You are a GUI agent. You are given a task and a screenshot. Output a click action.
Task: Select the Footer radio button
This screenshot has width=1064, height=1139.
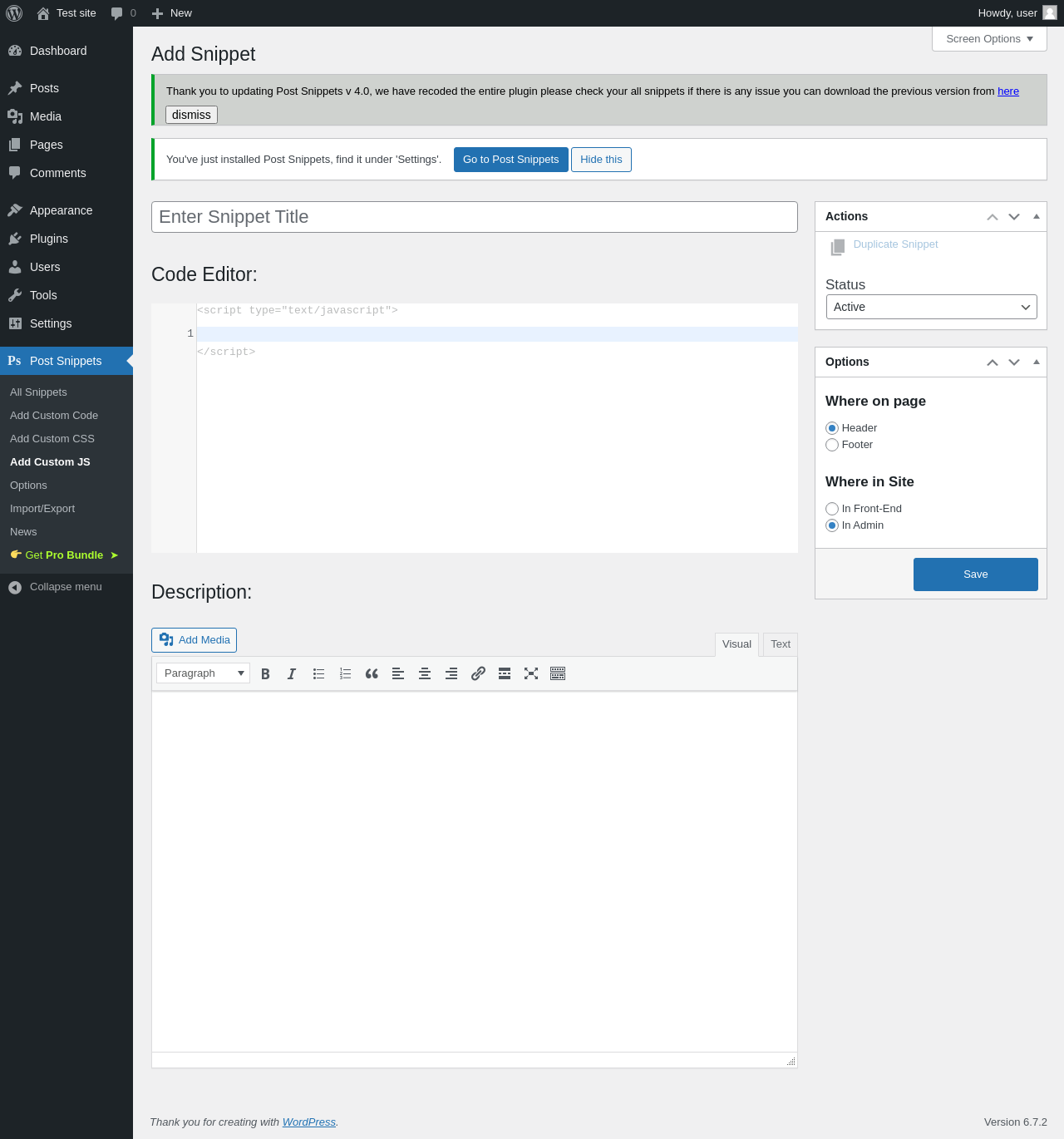pyautogui.click(x=832, y=445)
